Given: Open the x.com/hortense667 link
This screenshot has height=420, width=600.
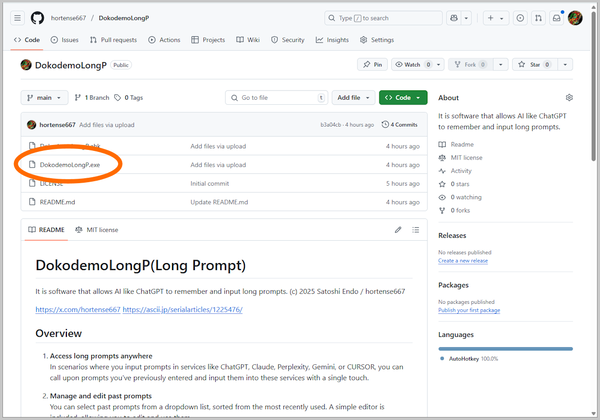Looking at the screenshot, I should point(78,309).
